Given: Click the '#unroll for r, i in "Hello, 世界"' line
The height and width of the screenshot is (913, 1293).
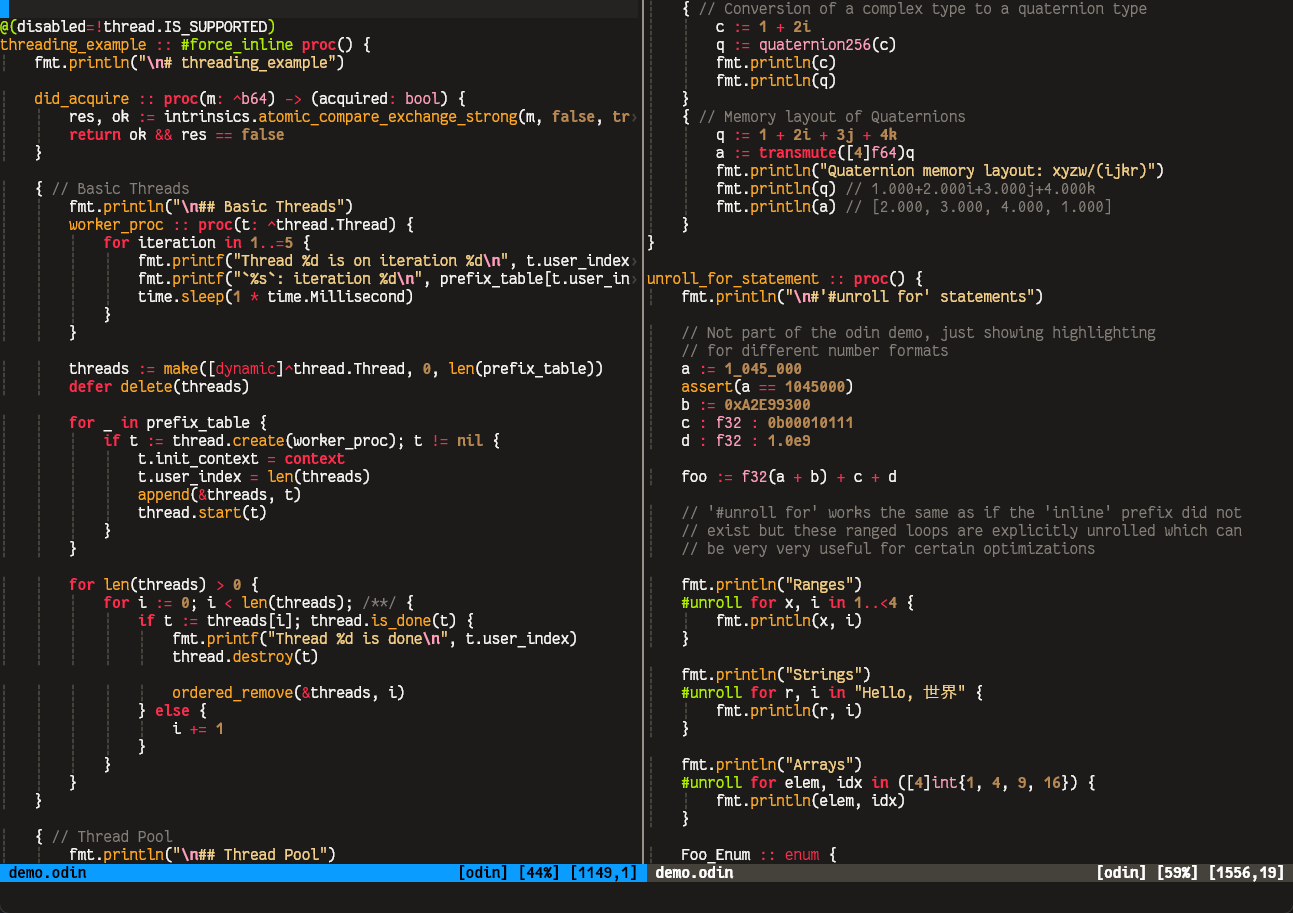Looking at the screenshot, I should 832,693.
